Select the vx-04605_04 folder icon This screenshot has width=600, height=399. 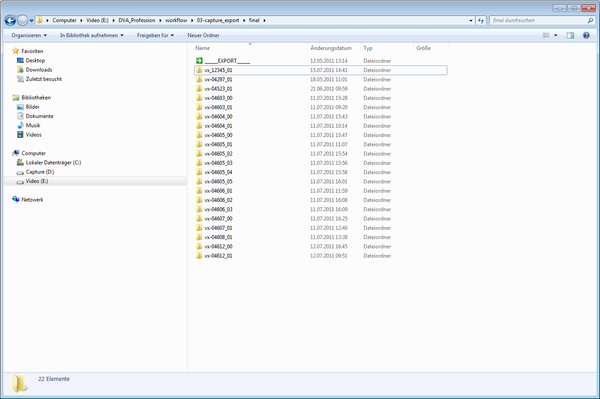click(x=199, y=172)
